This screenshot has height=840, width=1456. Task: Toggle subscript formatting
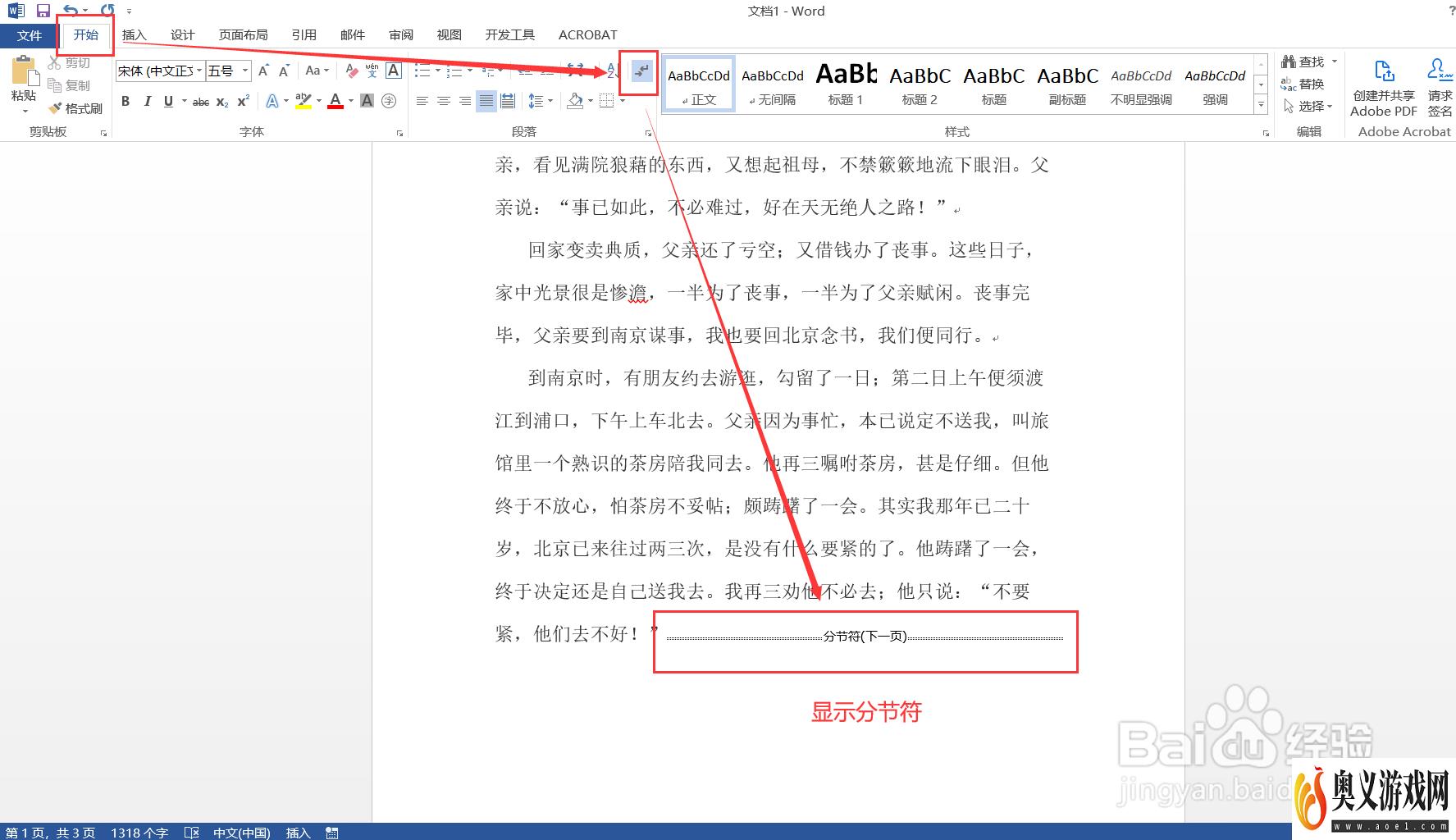click(x=222, y=102)
